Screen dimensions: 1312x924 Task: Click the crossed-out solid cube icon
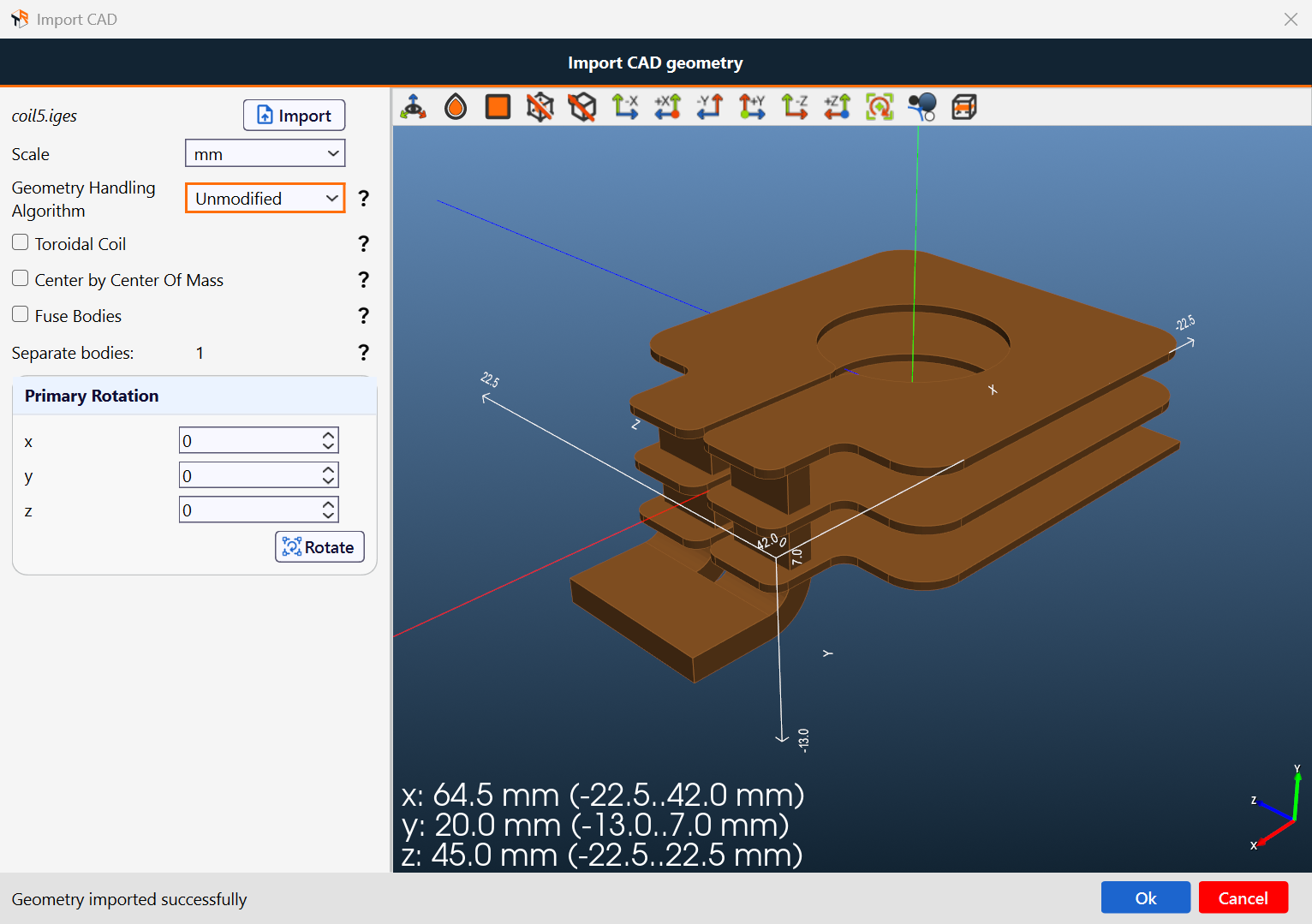[x=582, y=107]
